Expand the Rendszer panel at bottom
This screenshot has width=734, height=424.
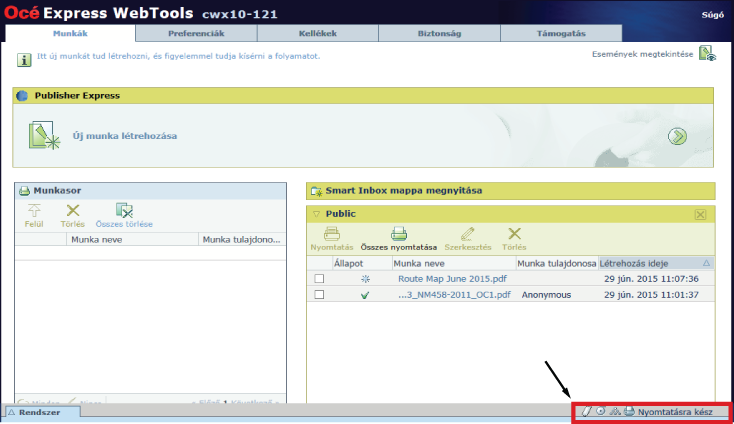click(x=42, y=412)
